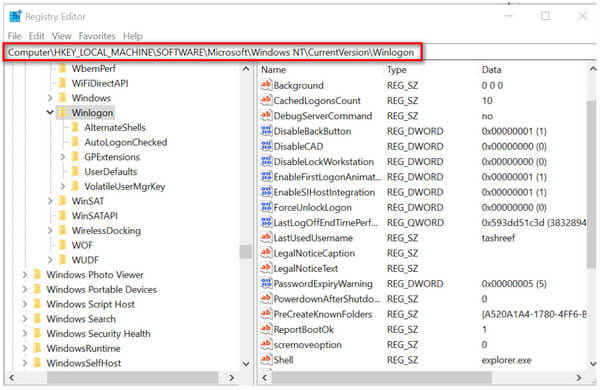Viewport: 600px width, 390px height.
Task: Click the AlternateShells folder icon
Action: tap(75, 127)
